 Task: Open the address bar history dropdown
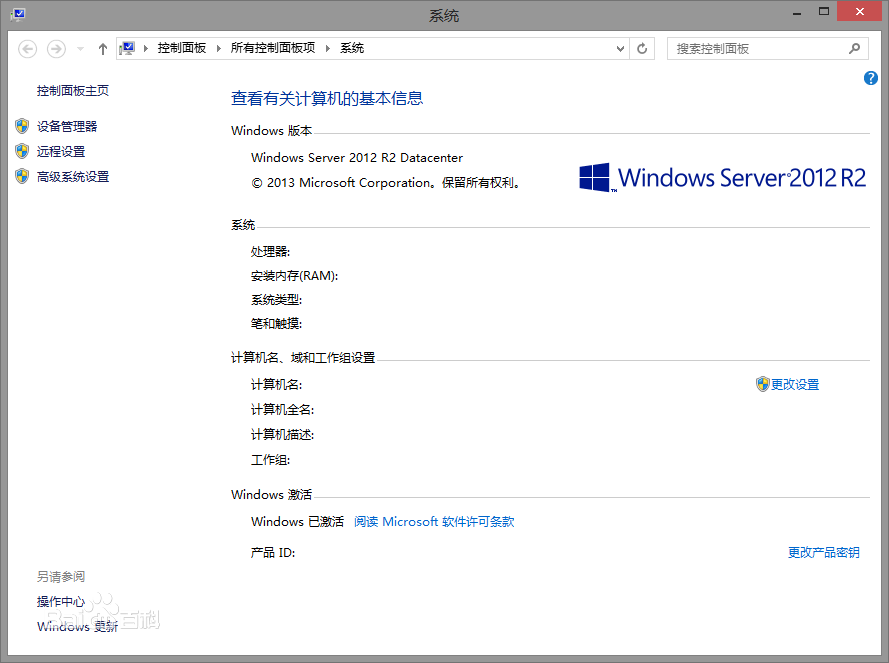620,48
